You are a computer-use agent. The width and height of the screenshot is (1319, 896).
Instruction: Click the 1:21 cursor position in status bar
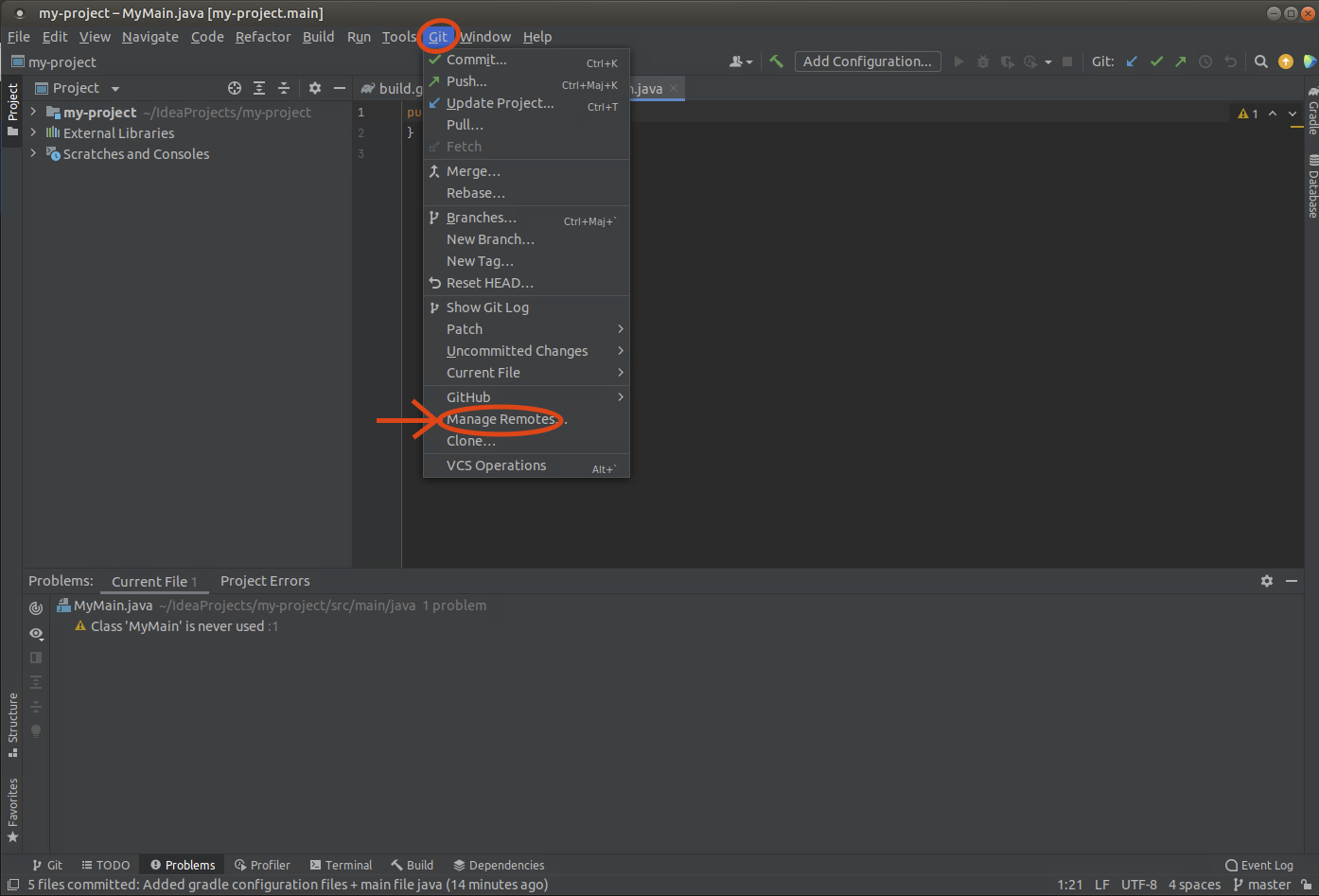[1070, 885]
